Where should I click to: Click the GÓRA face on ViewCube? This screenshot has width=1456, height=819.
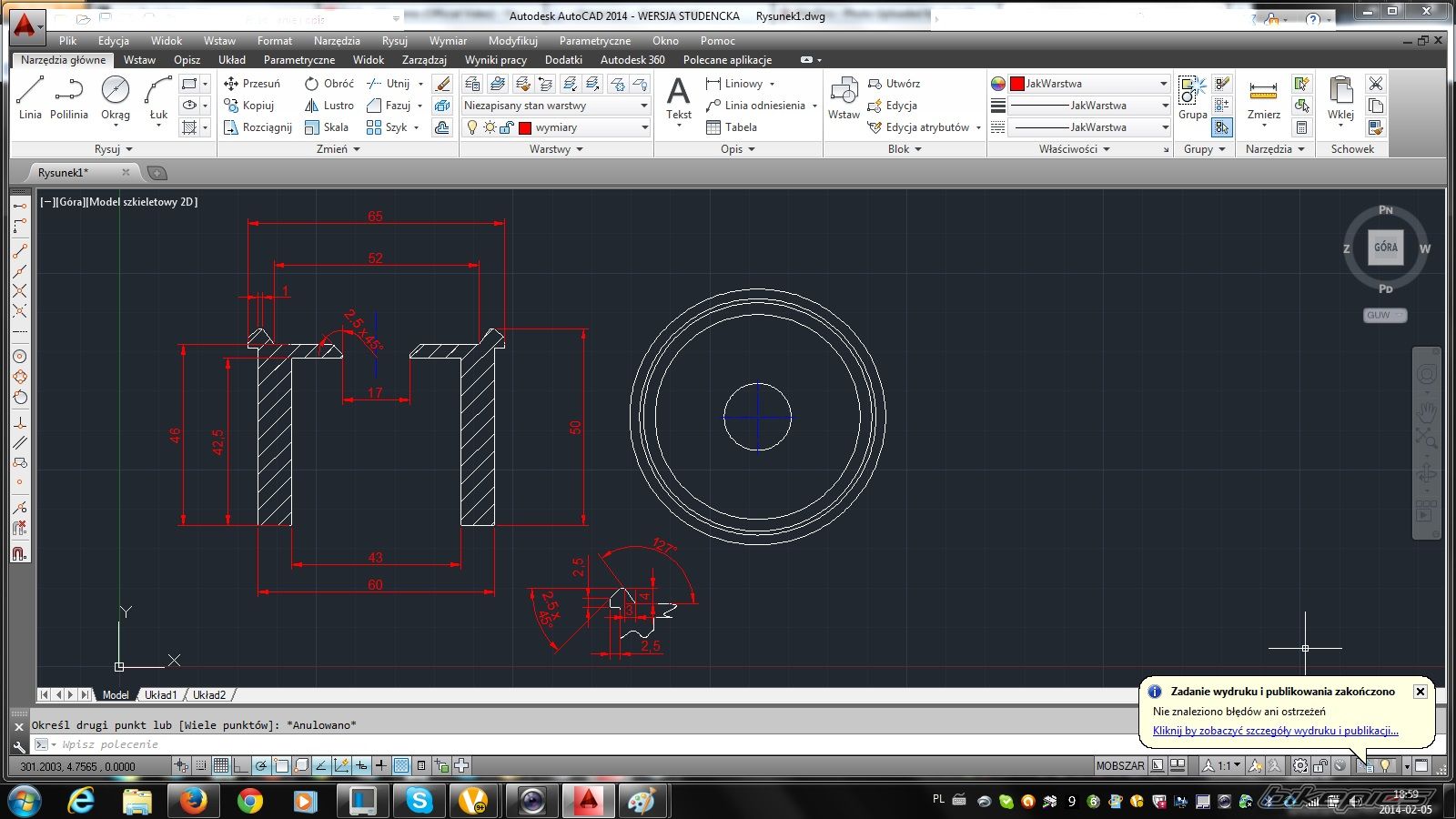click(1386, 248)
